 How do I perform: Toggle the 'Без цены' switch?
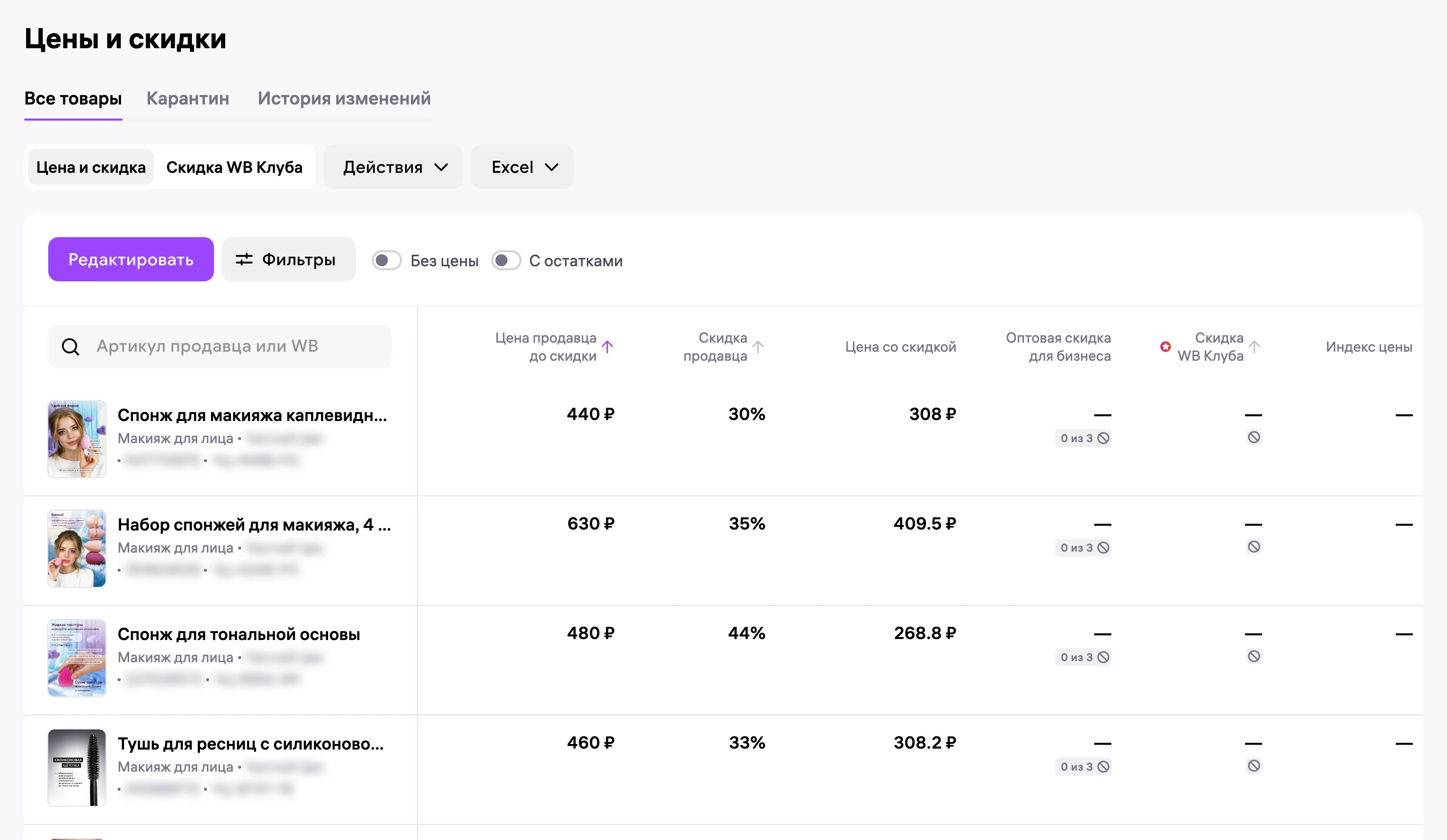pyautogui.click(x=386, y=261)
